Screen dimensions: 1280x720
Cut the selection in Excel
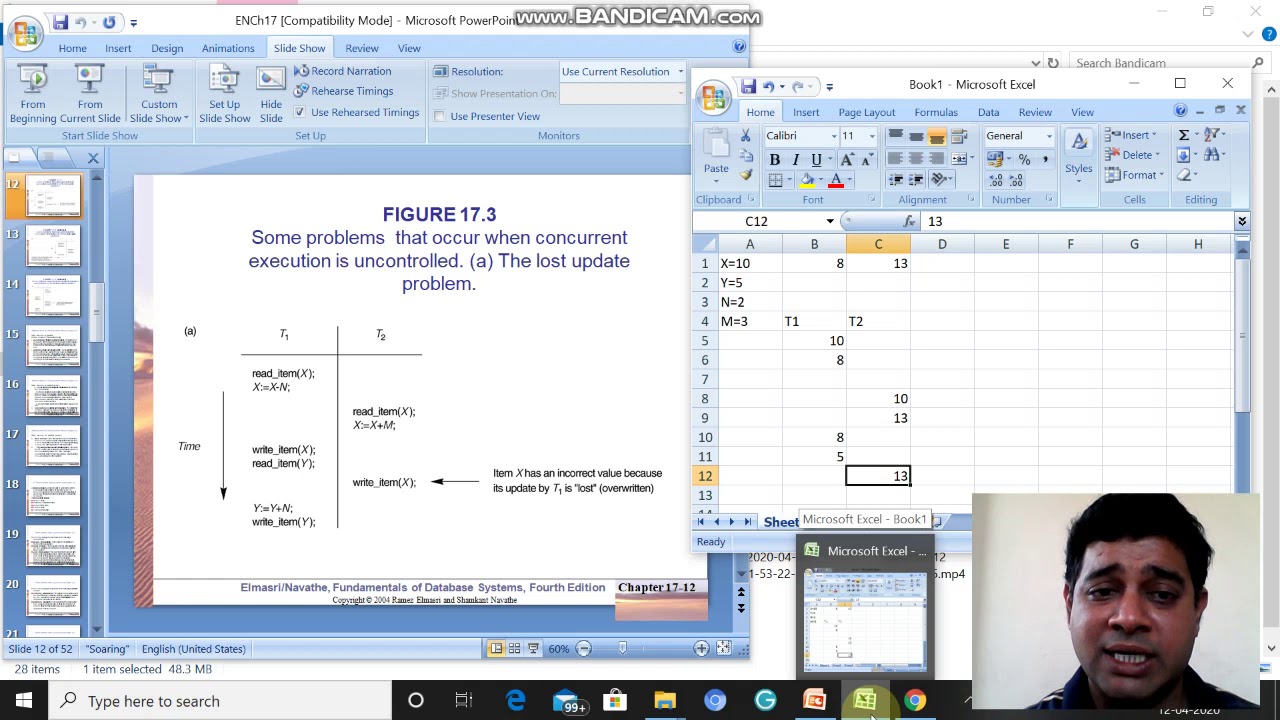click(x=746, y=136)
